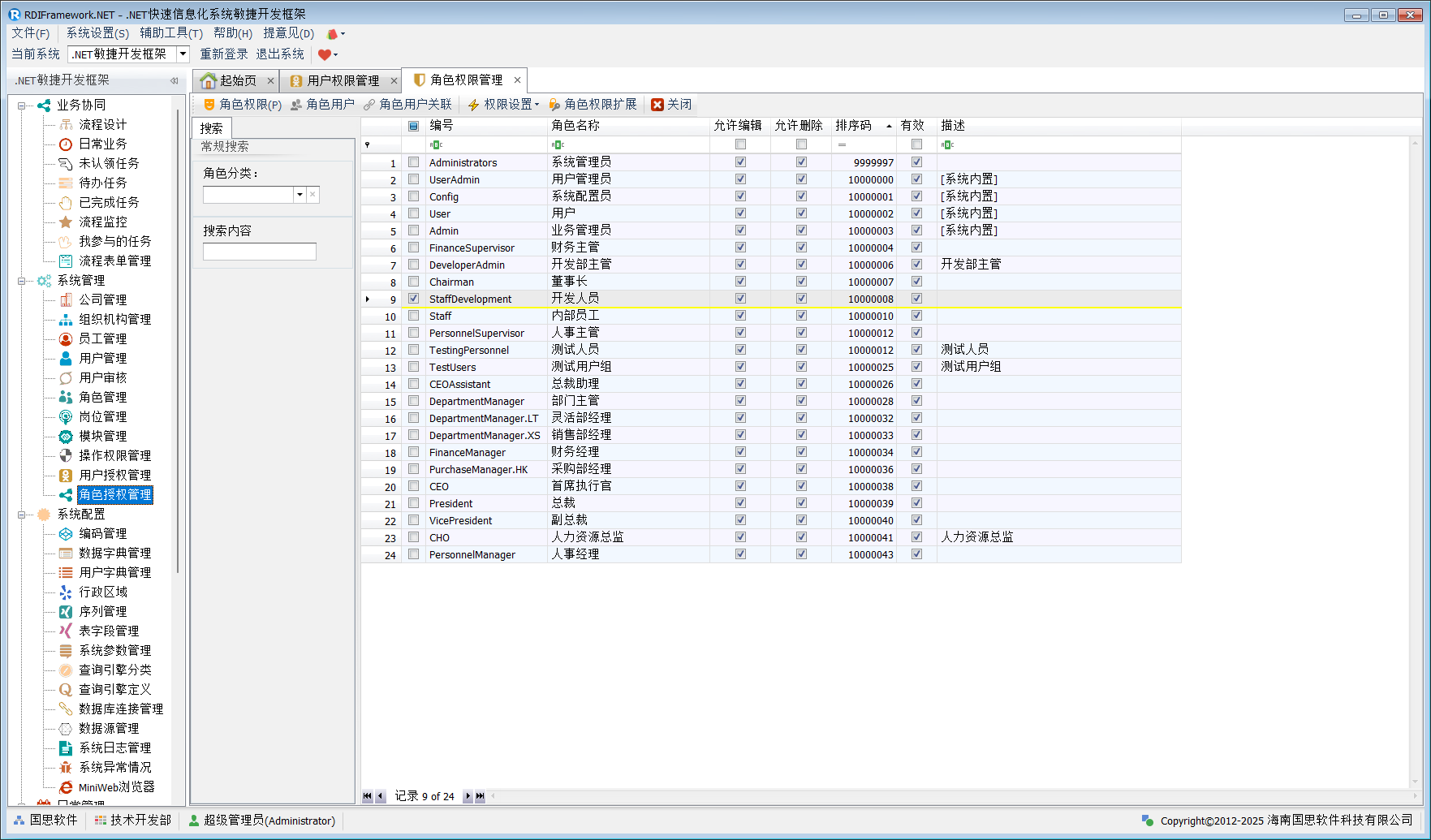1431x840 pixels.
Task: Collapse the 系统管理 tree node
Action: point(22,281)
